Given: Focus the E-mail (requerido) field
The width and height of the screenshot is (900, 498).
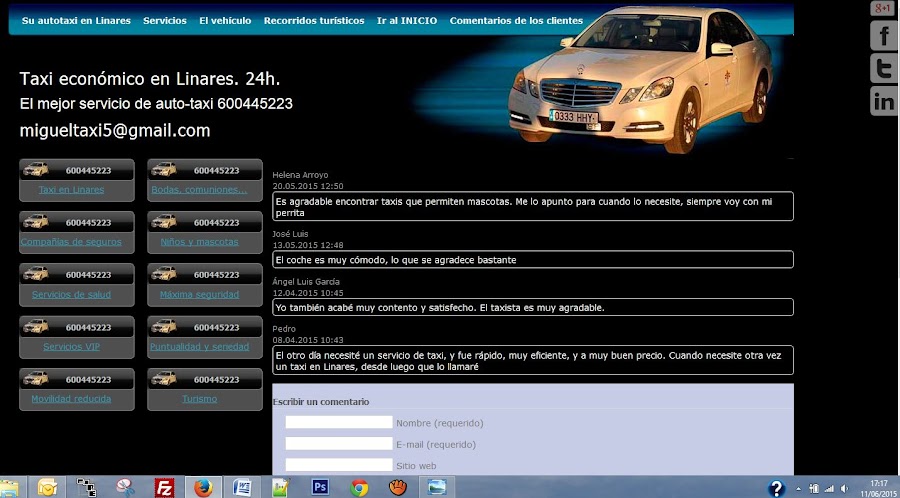Looking at the screenshot, I should [339, 443].
